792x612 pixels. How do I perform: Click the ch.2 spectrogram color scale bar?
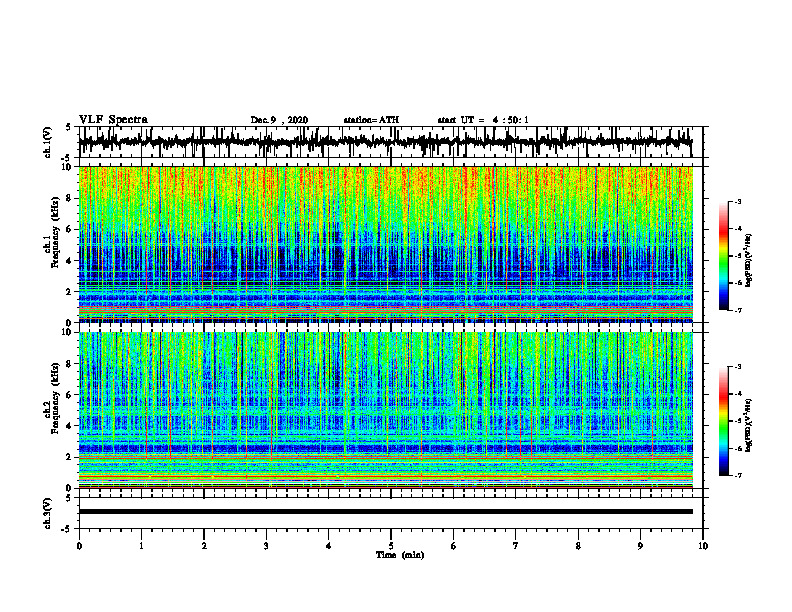tap(723, 421)
